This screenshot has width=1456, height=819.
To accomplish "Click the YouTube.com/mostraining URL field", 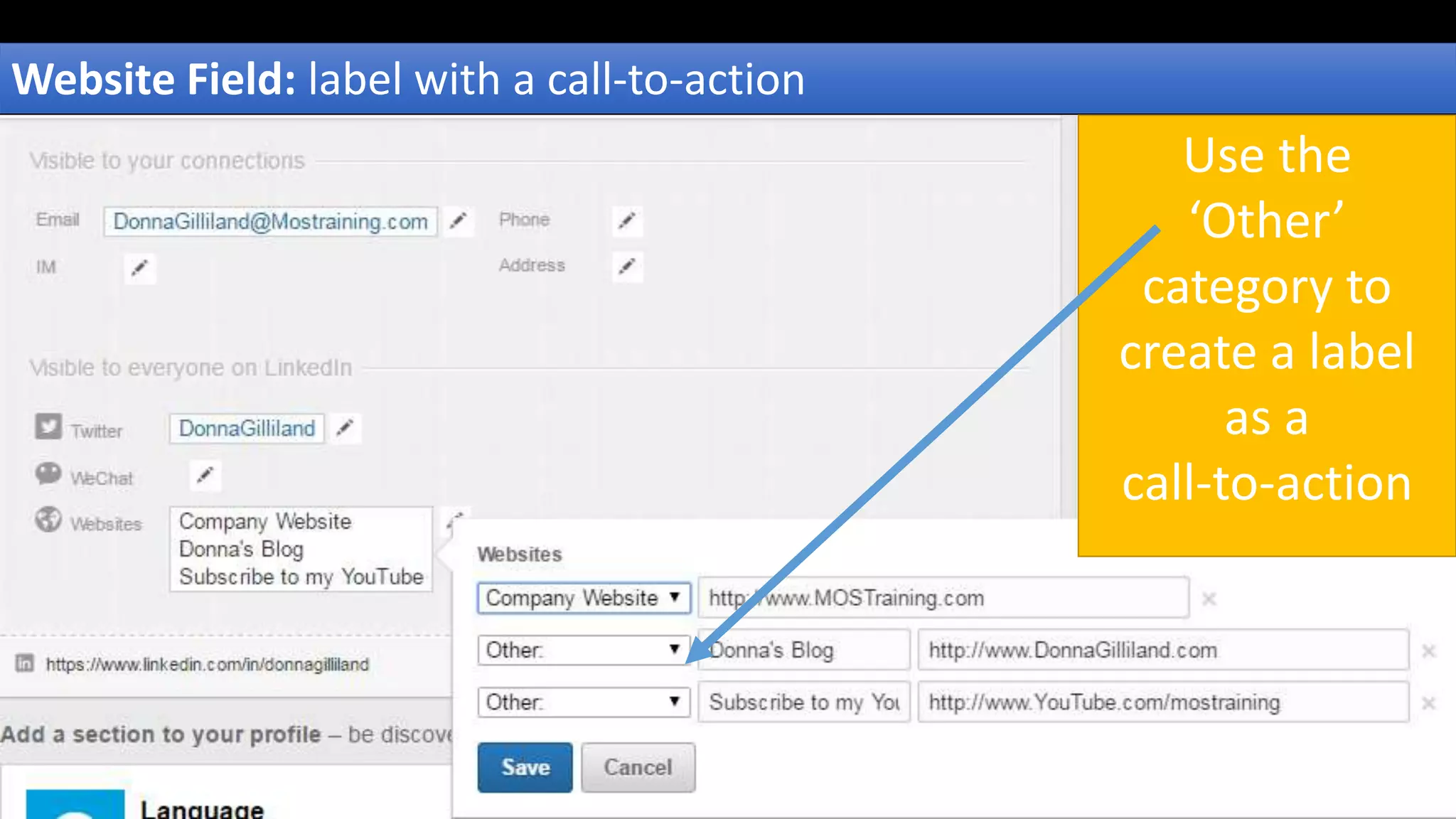I will (1163, 702).
